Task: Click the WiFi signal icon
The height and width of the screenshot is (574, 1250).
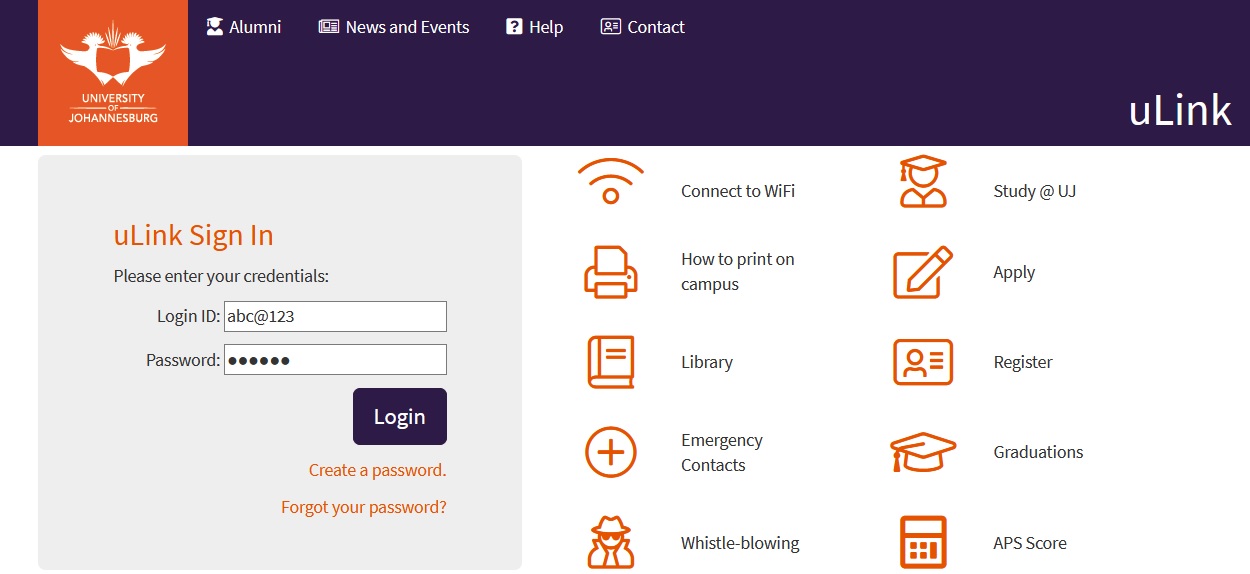Action: point(610,182)
